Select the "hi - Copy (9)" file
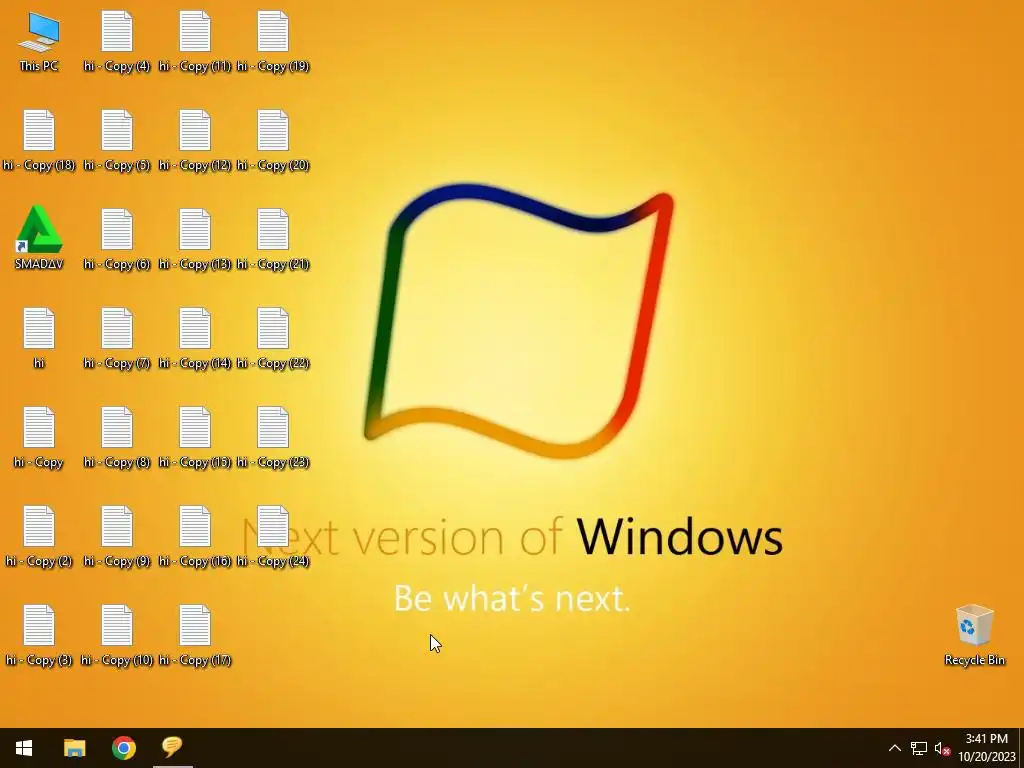Screen dimensions: 1024x768 point(117,537)
